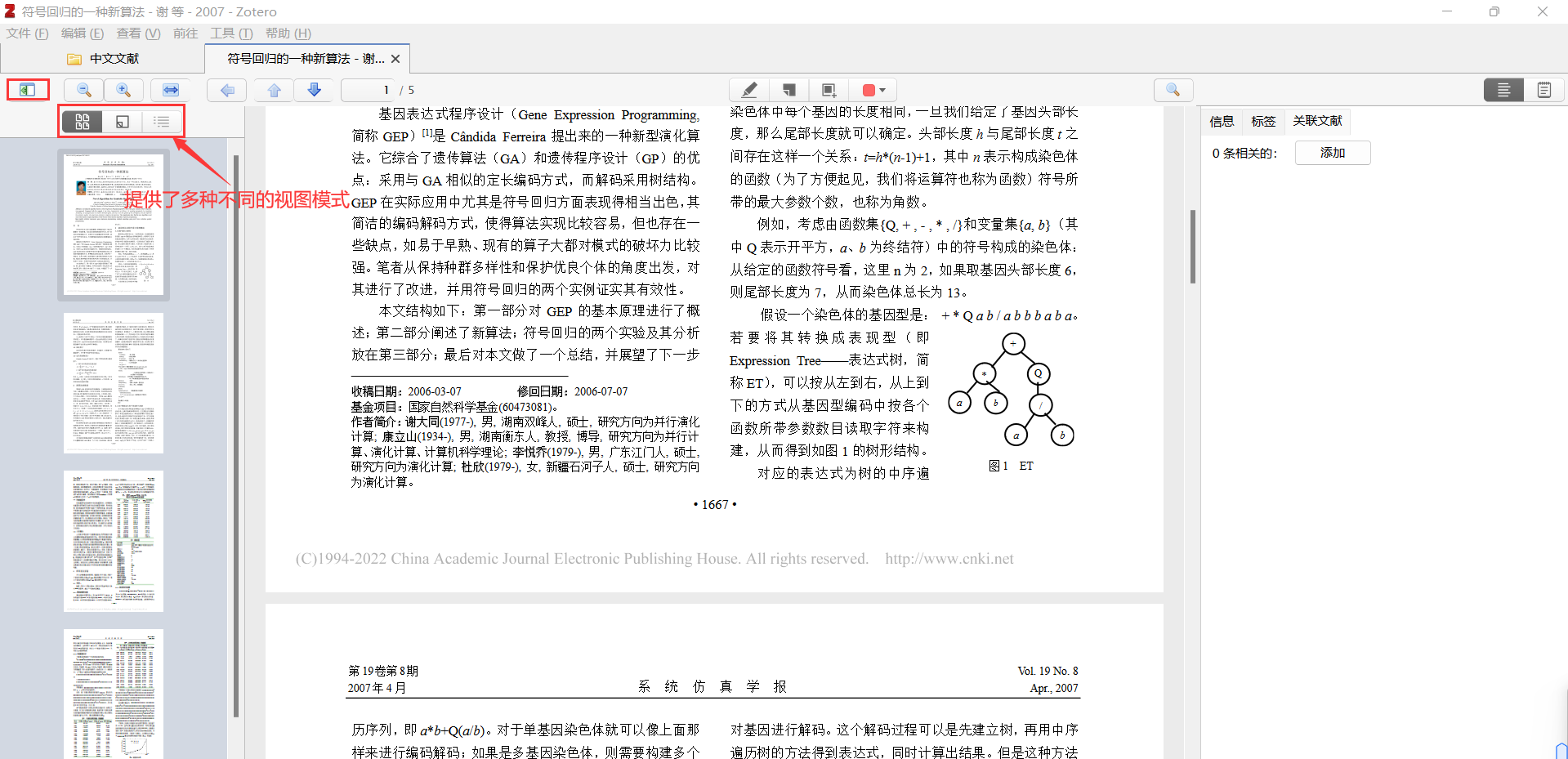Click the http://www.cnki.net link
This screenshot has width=1568, height=759.
[949, 559]
